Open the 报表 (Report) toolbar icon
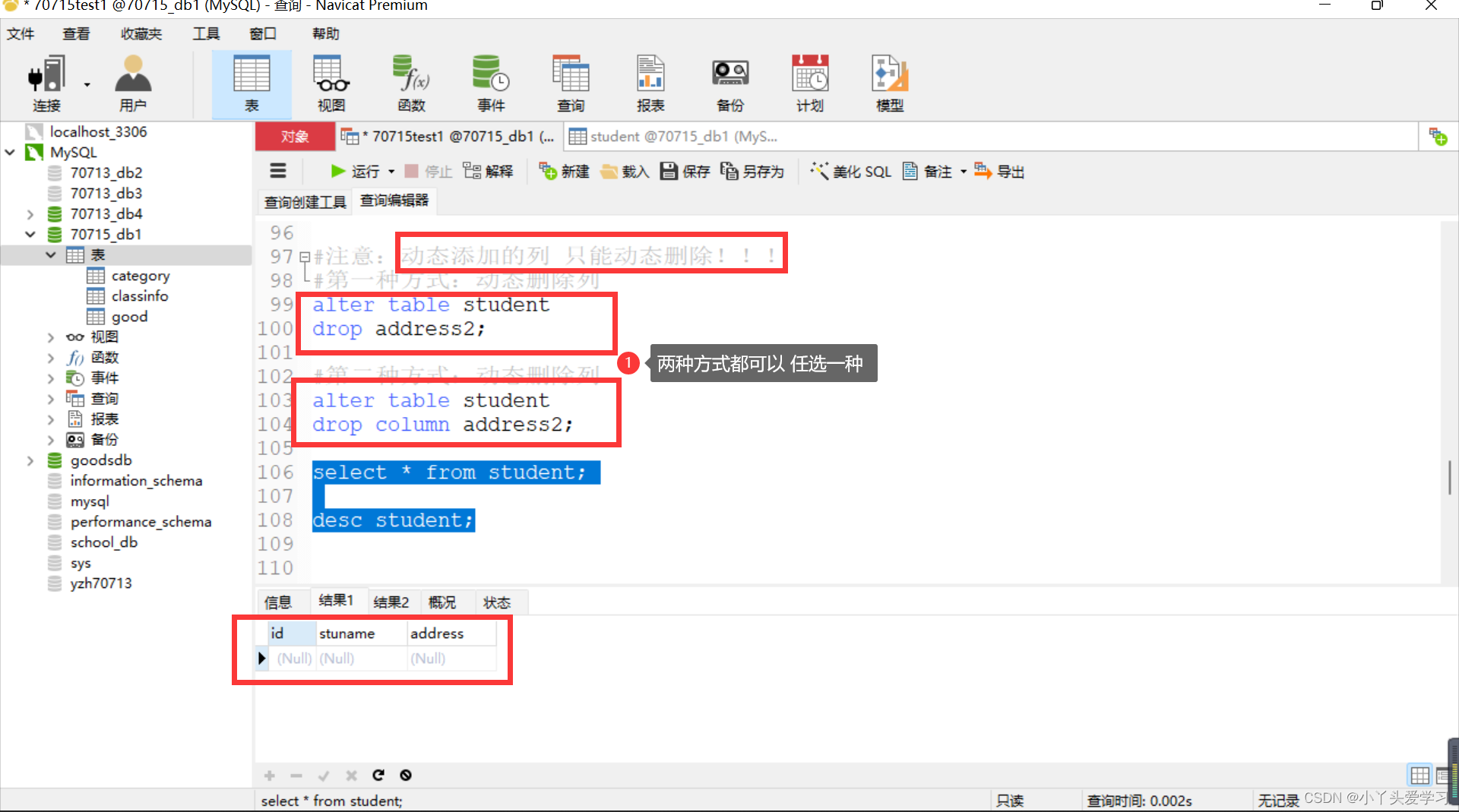The width and height of the screenshot is (1459, 812). (650, 84)
